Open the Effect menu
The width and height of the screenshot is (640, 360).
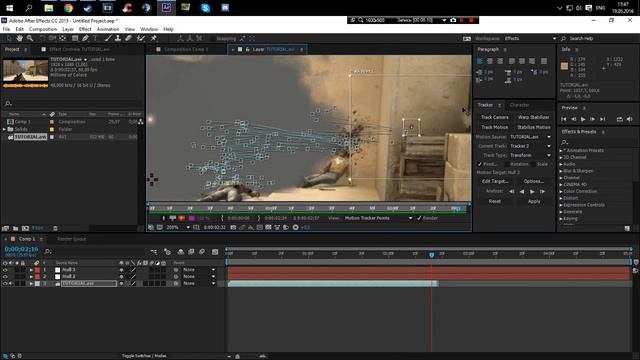(85, 29)
